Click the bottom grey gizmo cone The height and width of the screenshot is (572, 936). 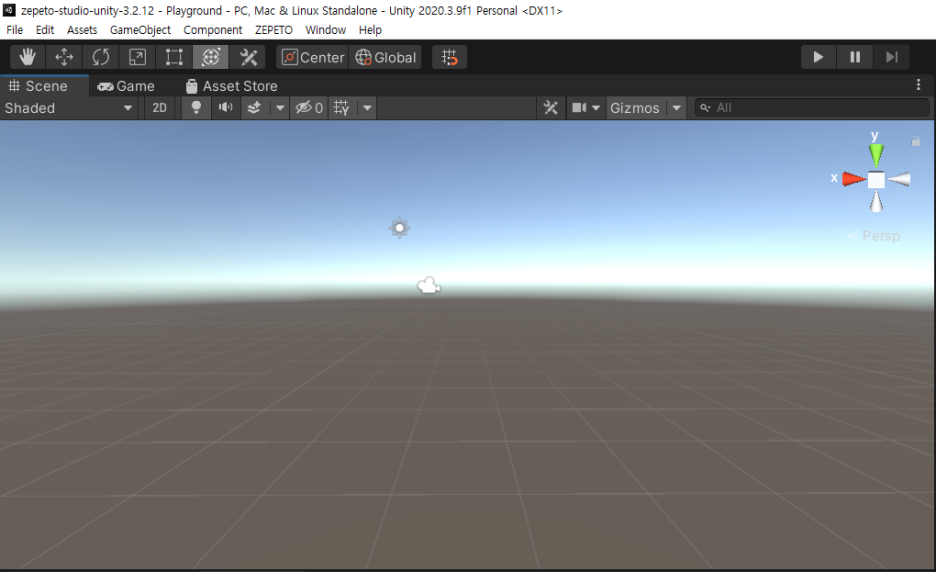(876, 201)
